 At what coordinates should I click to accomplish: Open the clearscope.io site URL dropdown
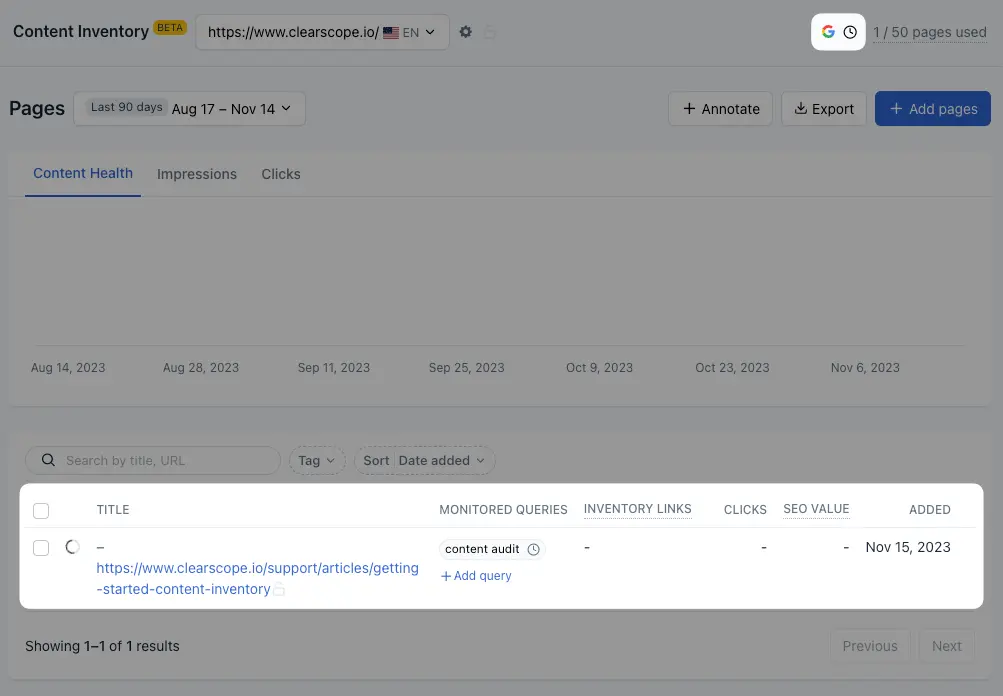pyautogui.click(x=322, y=32)
